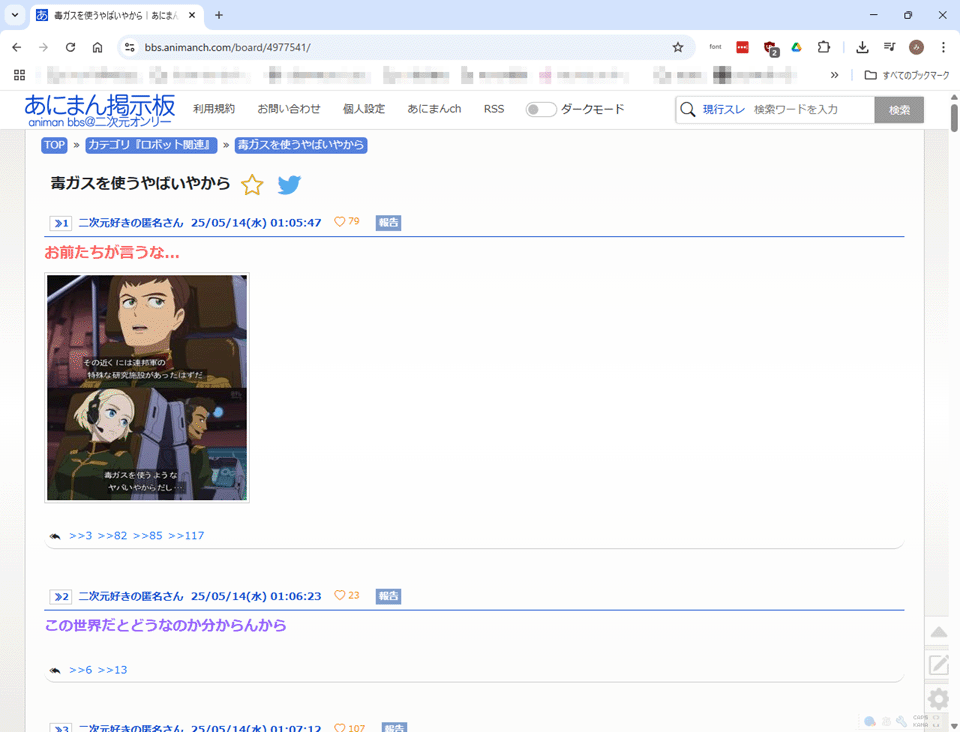
Task: Close the current browser tab
Action: pos(192,15)
